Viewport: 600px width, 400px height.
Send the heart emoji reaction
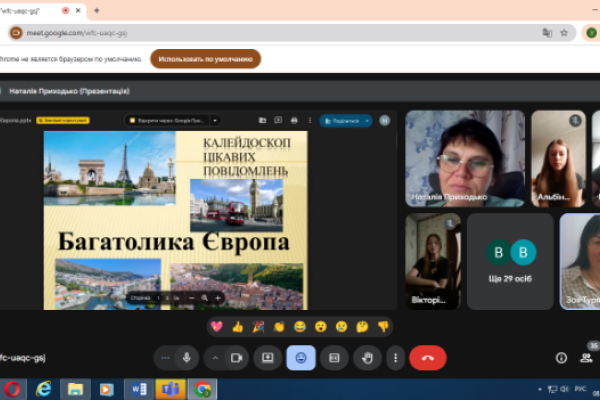click(215, 326)
